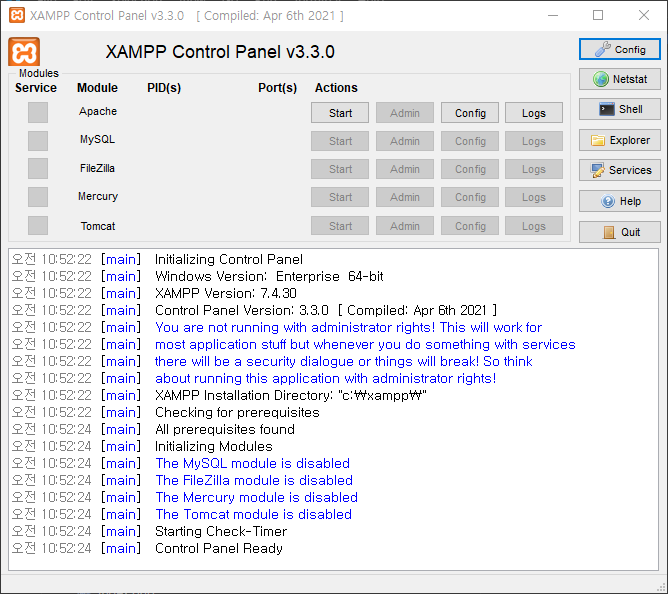668x594 pixels.
Task: View the Apache Logs
Action: click(x=534, y=113)
